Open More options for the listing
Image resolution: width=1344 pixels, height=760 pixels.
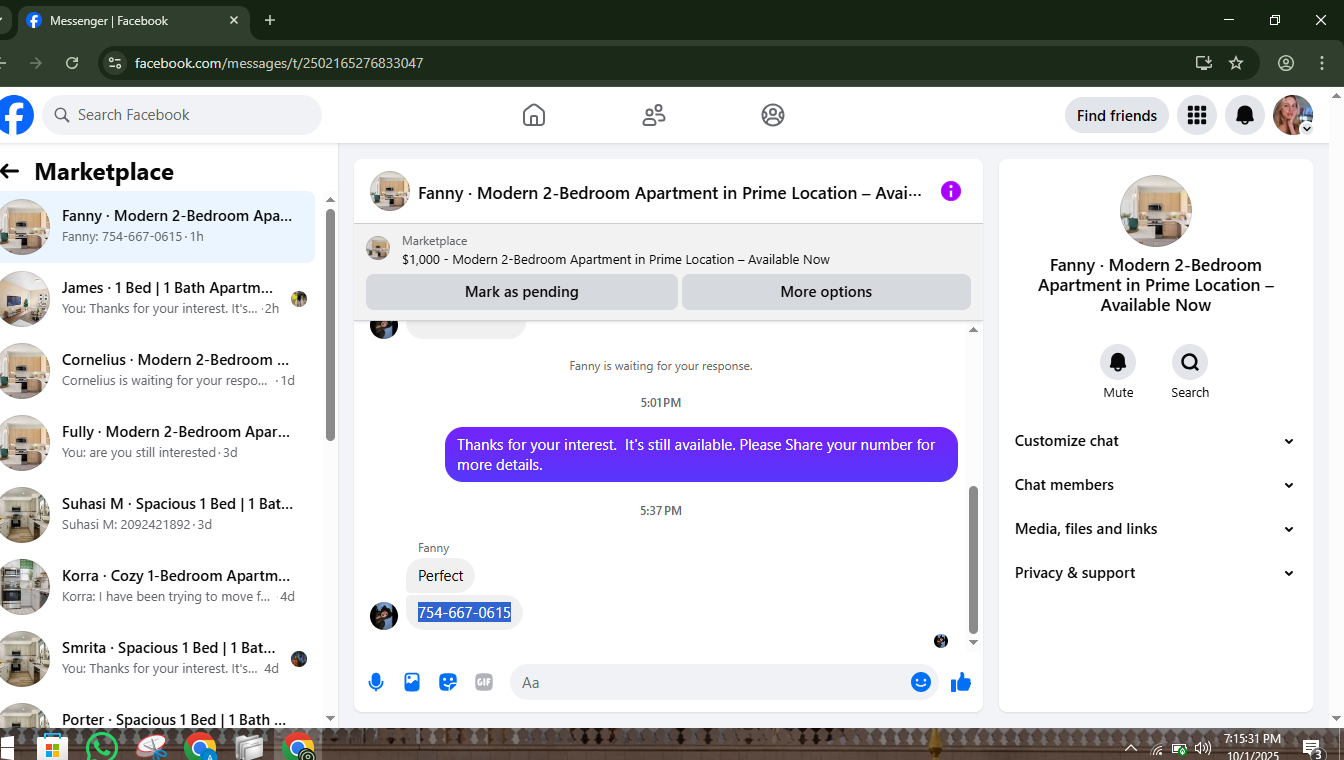pyautogui.click(x=826, y=292)
